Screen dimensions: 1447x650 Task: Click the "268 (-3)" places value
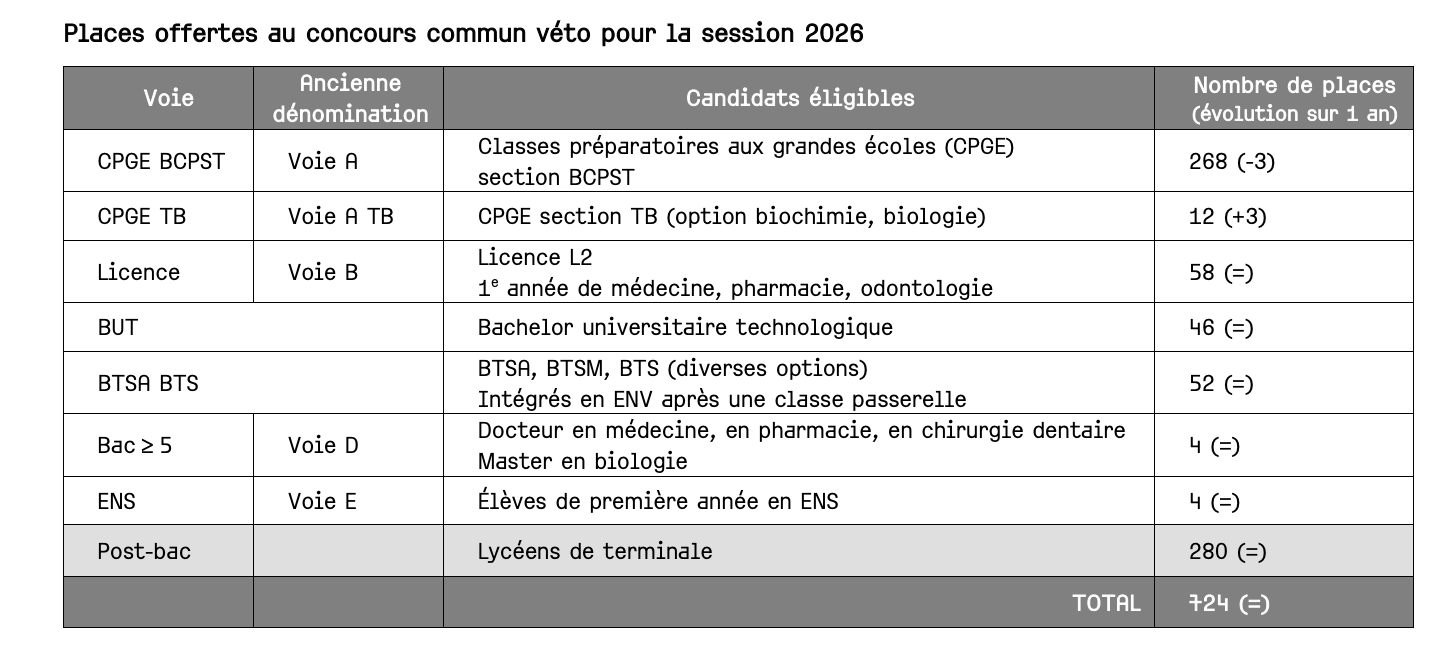pos(1232,161)
